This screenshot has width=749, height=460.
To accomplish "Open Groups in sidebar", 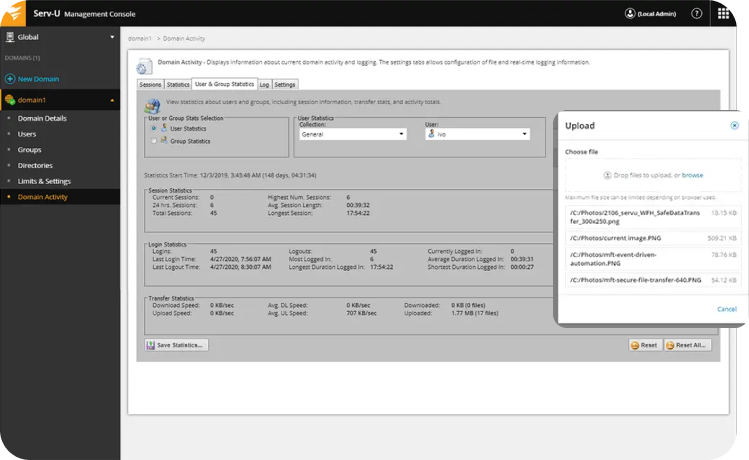I will pos(30,150).
